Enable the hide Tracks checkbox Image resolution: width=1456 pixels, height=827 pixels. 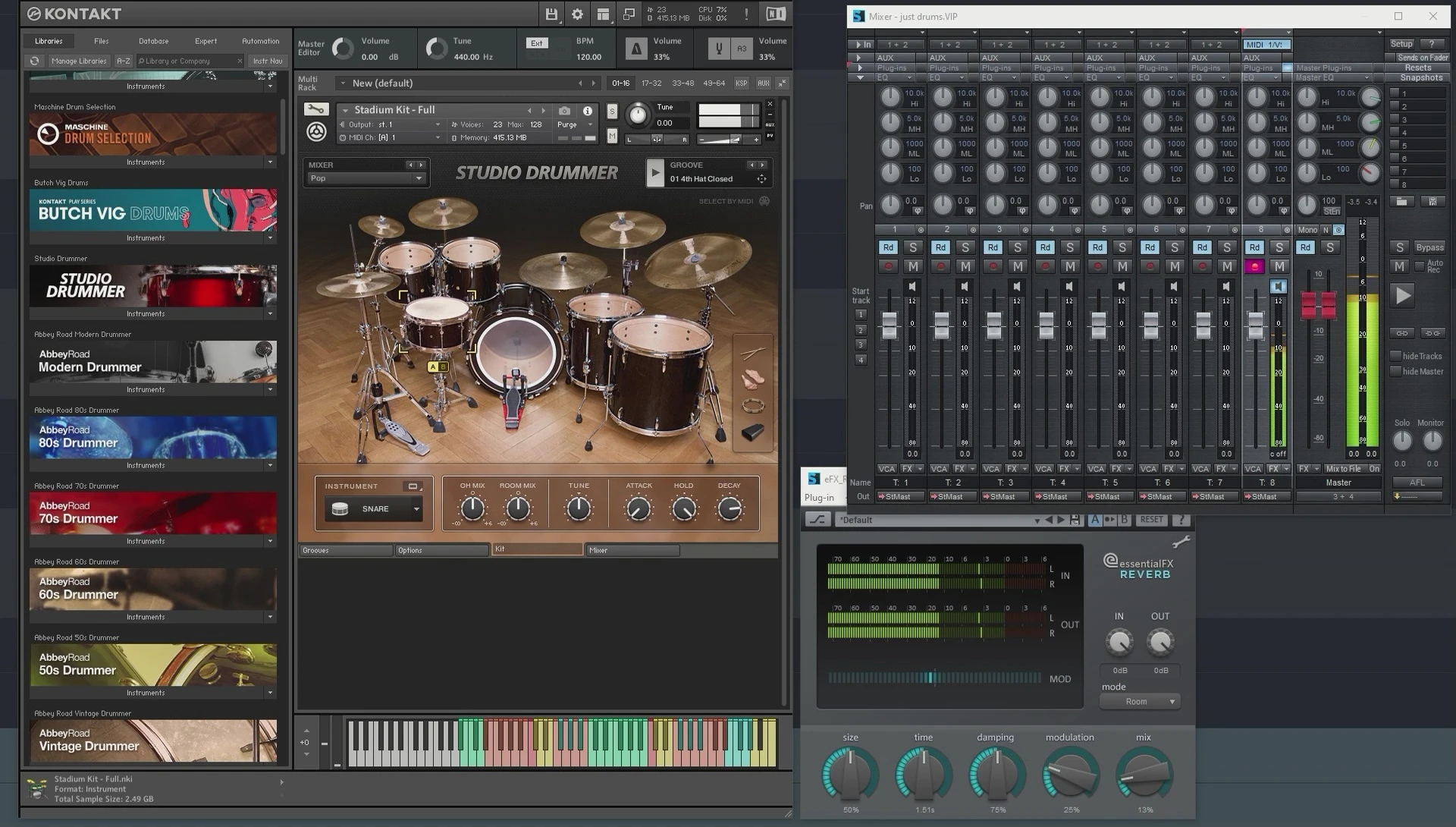[1395, 356]
